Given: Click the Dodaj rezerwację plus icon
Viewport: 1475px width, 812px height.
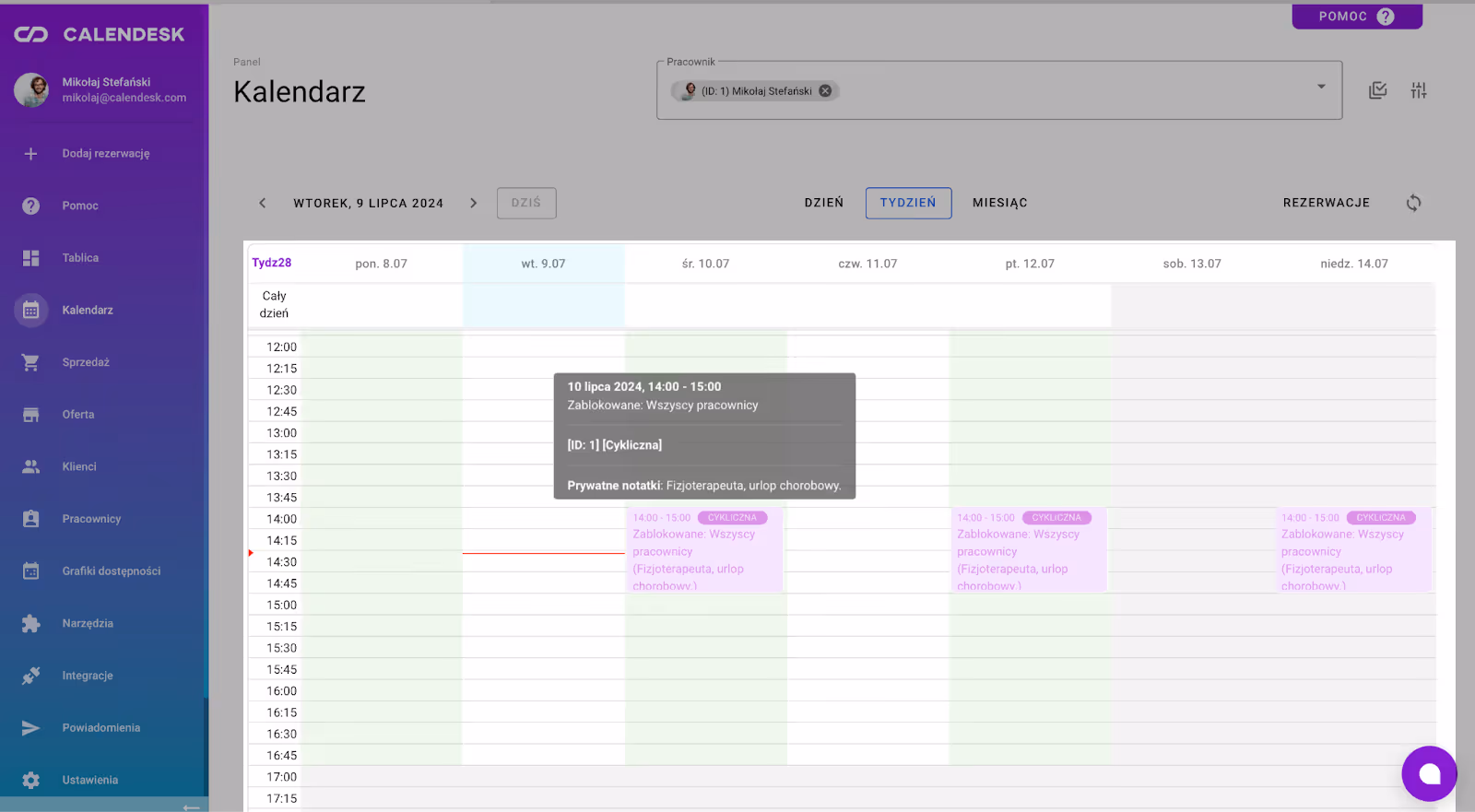Looking at the screenshot, I should click(30, 154).
